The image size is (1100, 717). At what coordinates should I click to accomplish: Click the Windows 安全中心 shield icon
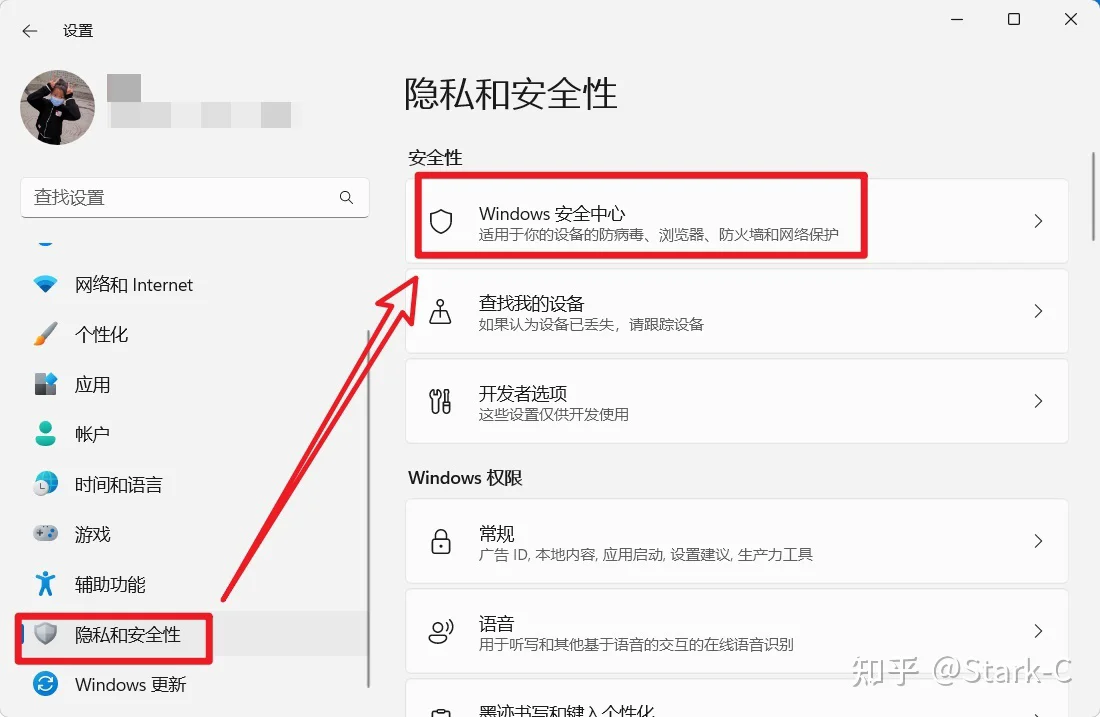441,222
